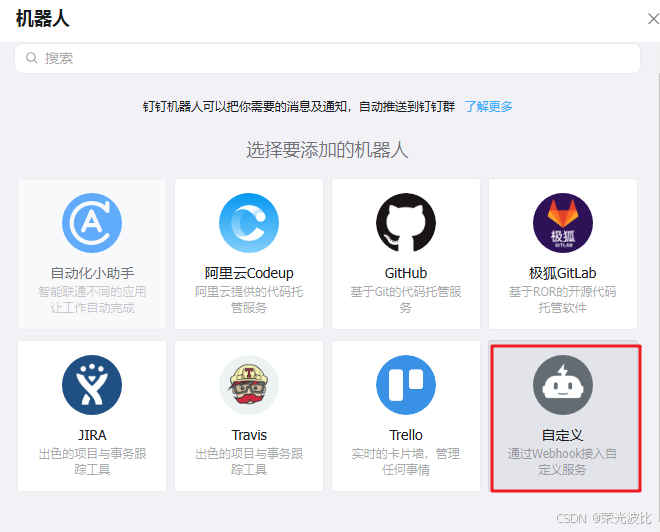The height and width of the screenshot is (532, 660).
Task: Click the 自动化小助手 robot icon
Action: [92, 223]
